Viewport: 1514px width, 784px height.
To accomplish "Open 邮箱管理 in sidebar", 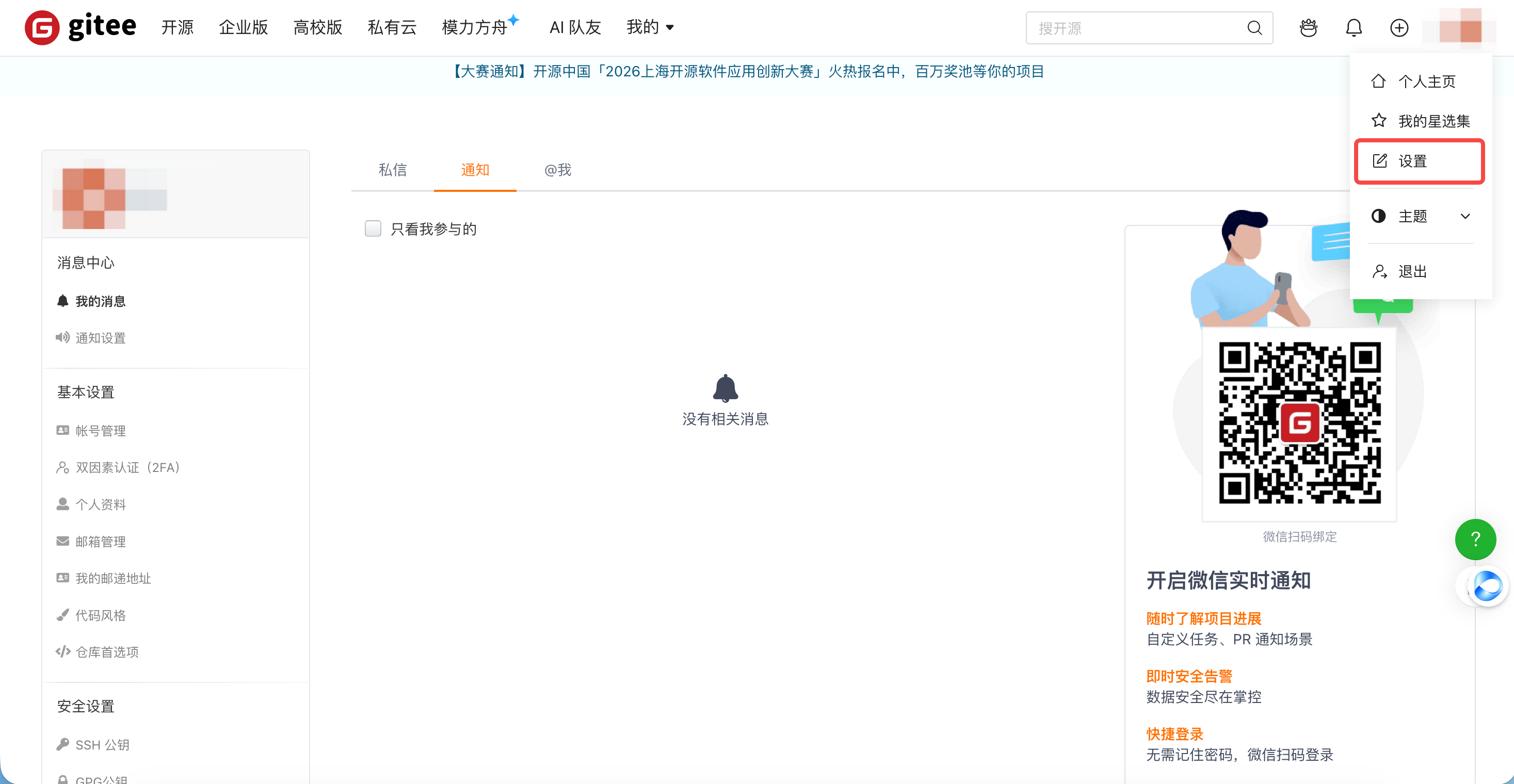I will tap(100, 542).
